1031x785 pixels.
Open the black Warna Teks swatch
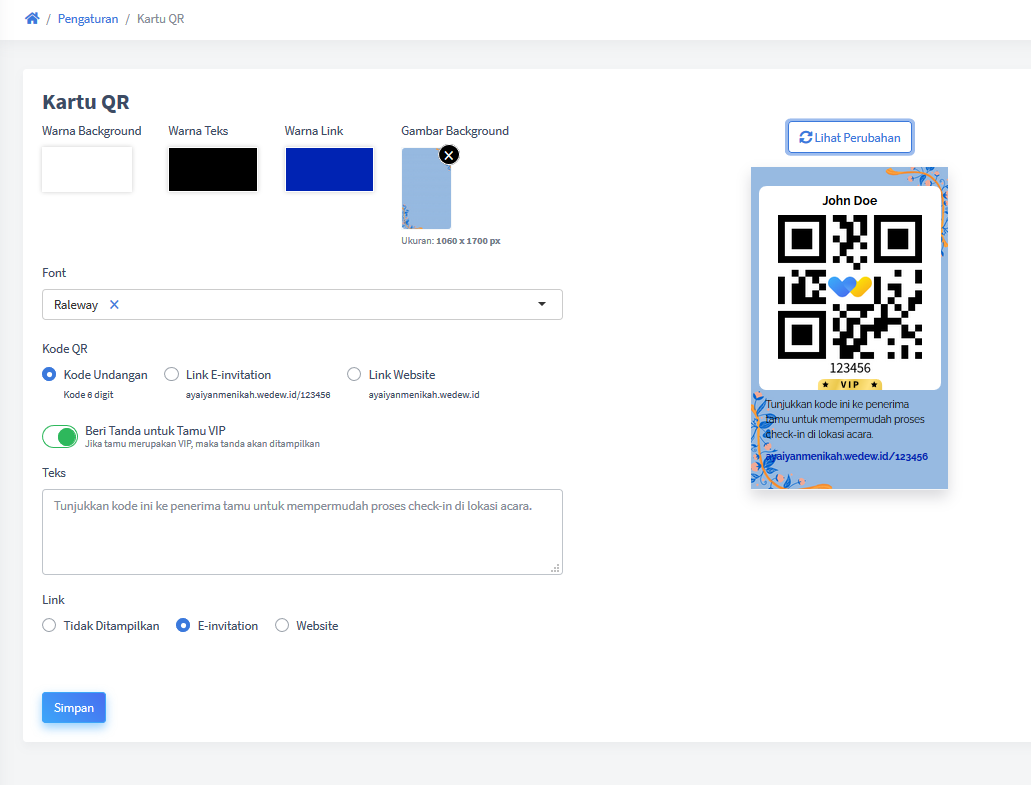click(x=213, y=170)
